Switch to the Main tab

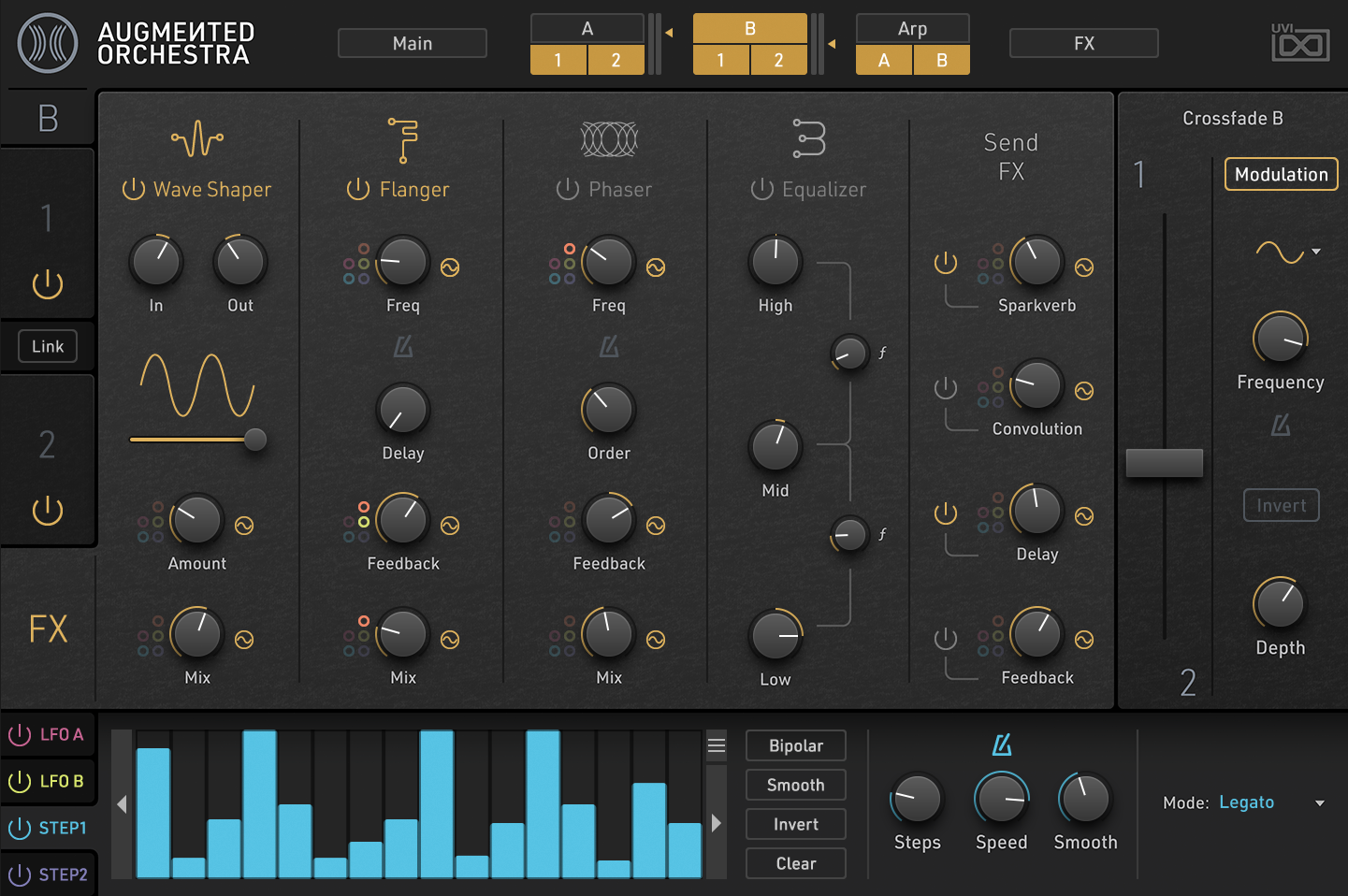click(x=412, y=43)
